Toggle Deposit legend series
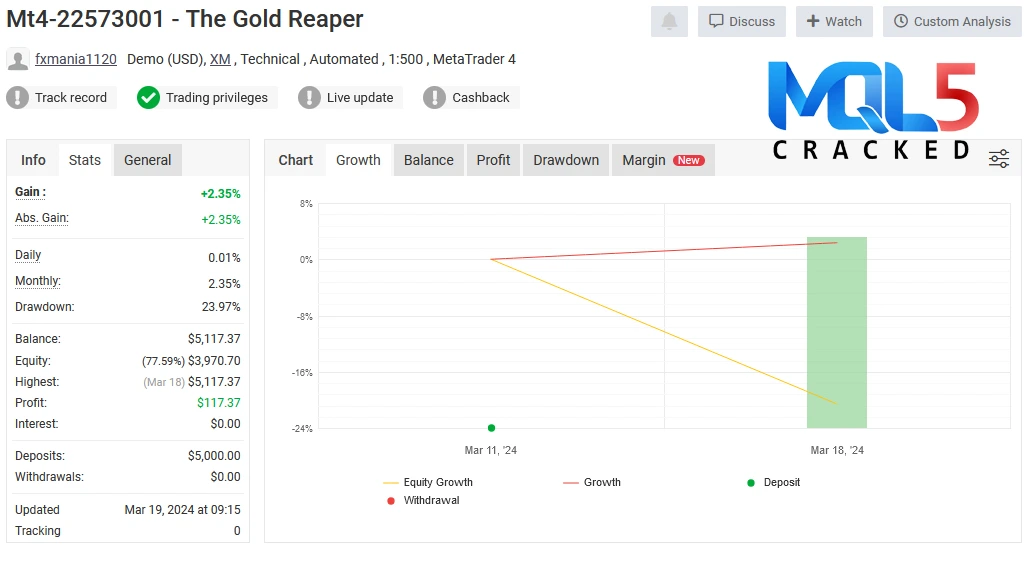The image size is (1032, 562). [774, 482]
